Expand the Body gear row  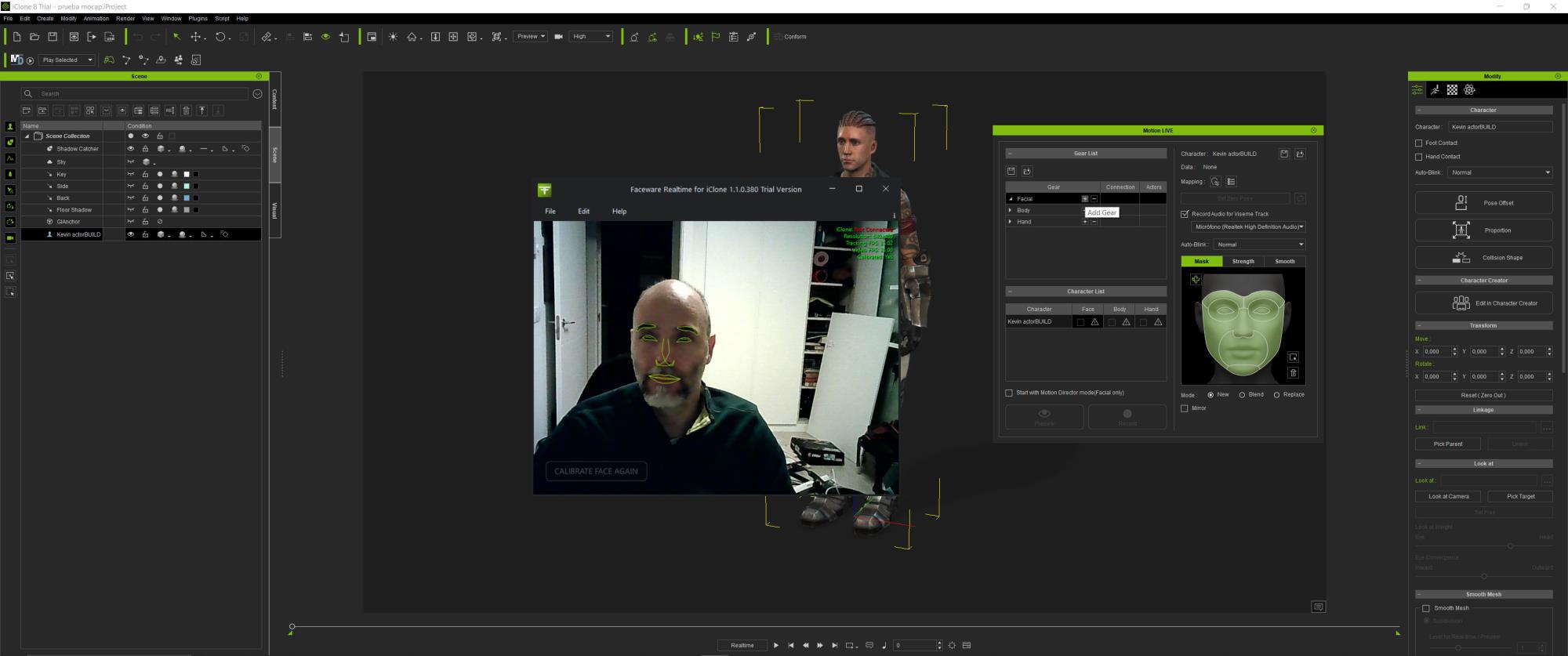[x=1011, y=211]
